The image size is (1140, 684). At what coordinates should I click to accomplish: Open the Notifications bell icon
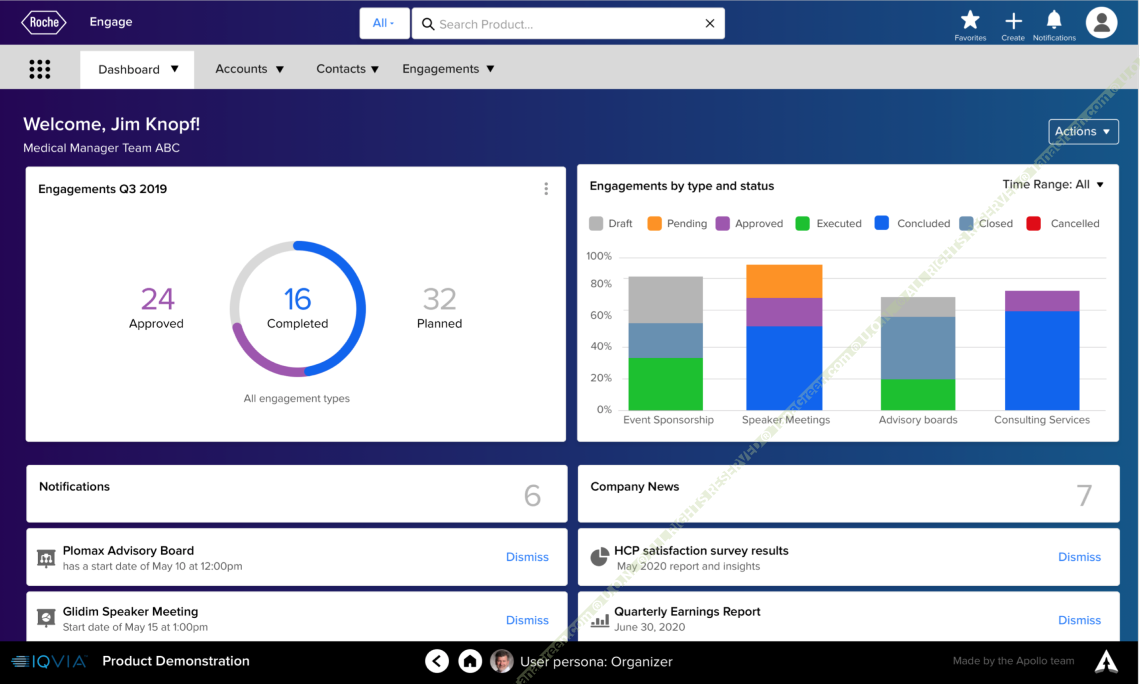1053,20
